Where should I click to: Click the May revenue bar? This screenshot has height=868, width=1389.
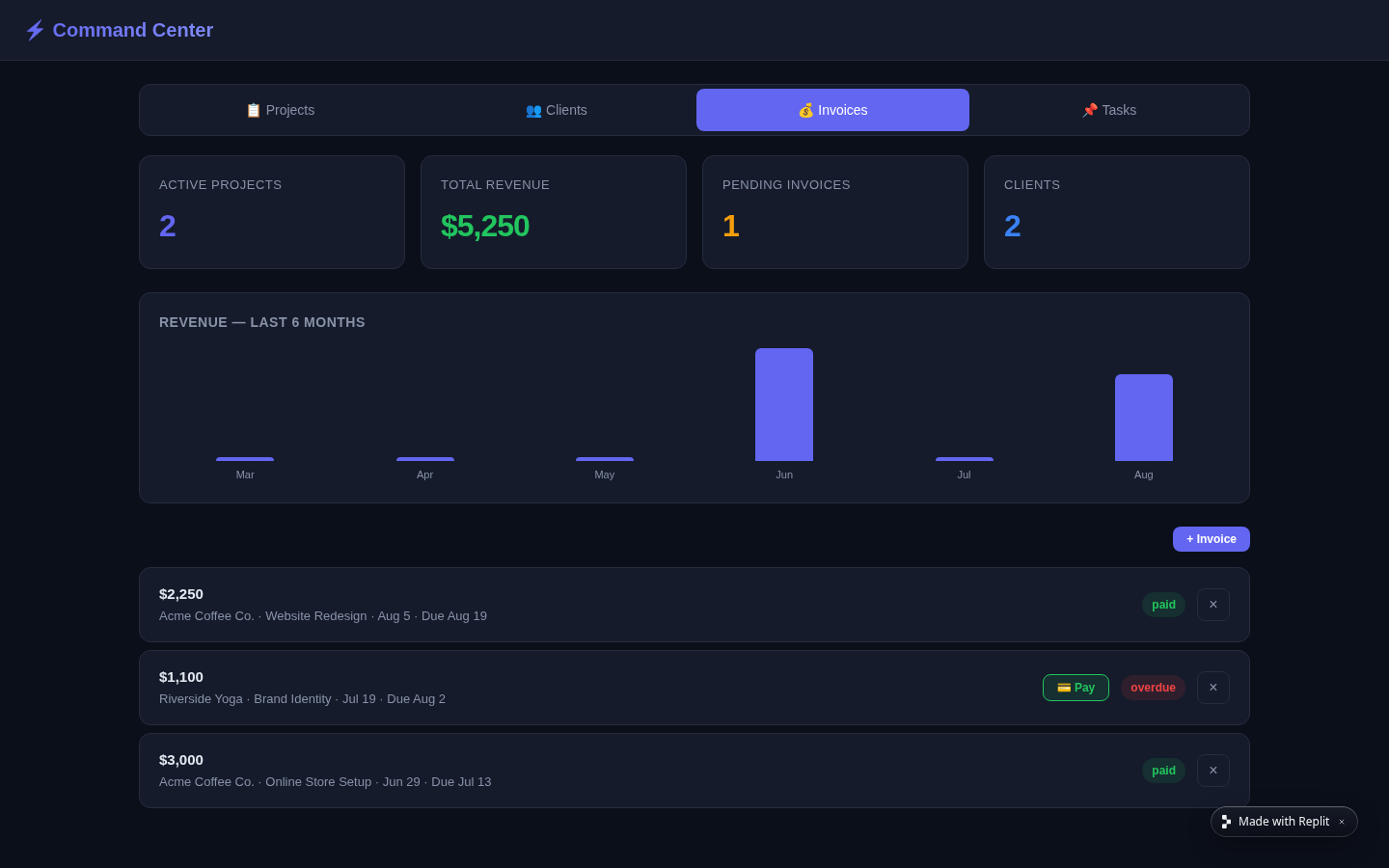[x=605, y=459]
